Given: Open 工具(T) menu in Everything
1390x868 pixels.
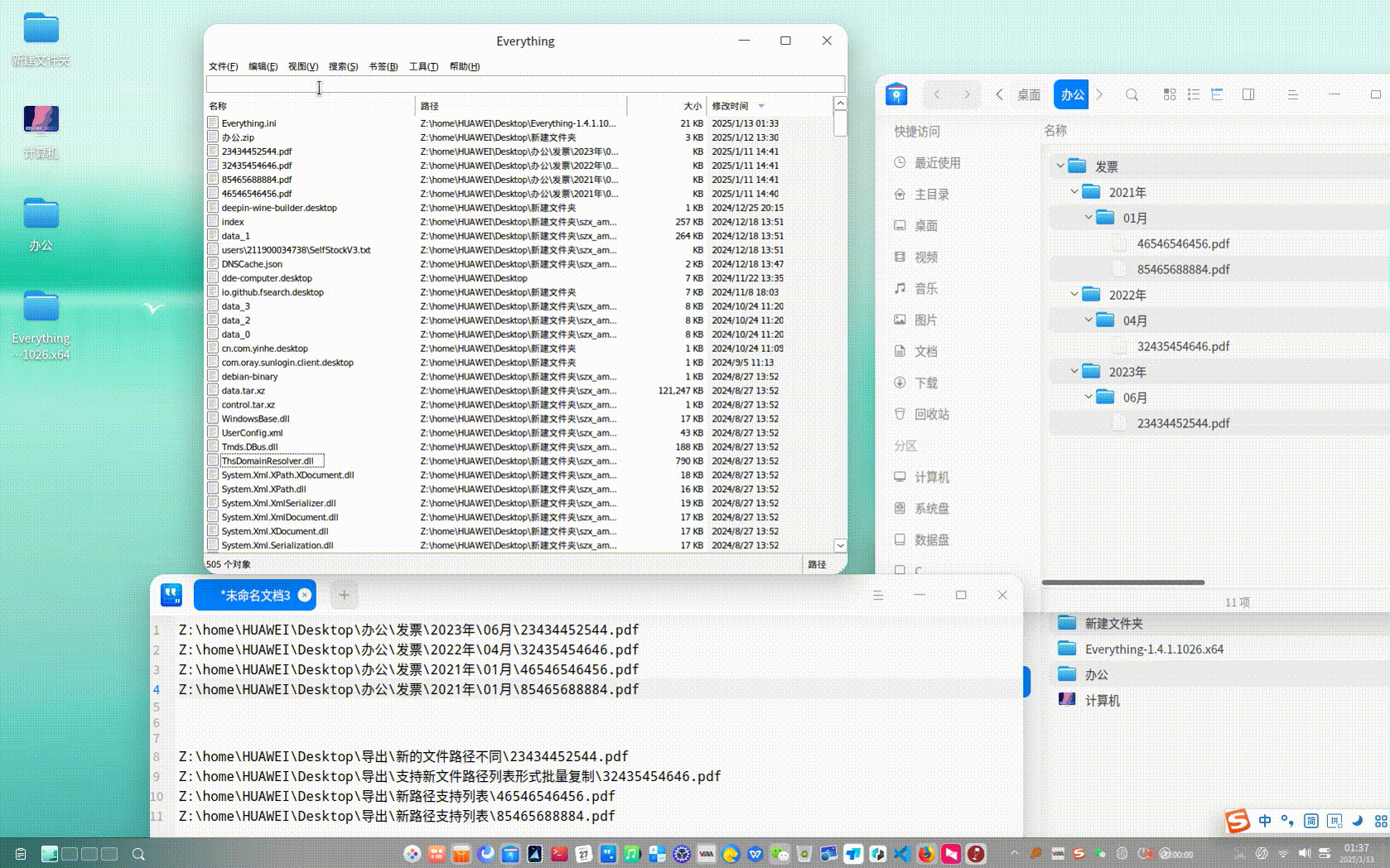Looking at the screenshot, I should click(x=423, y=66).
